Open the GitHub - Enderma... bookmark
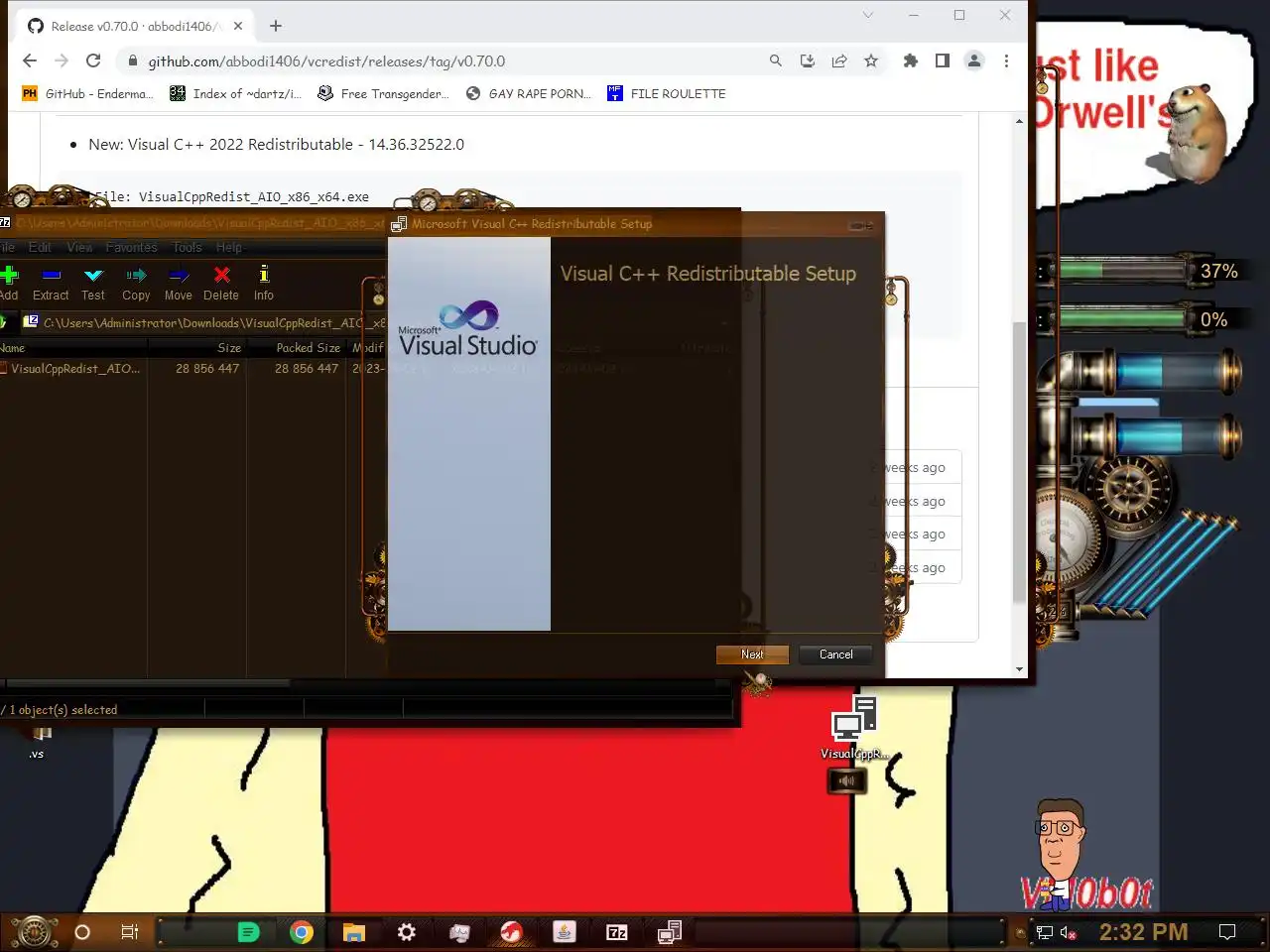Viewport: 1270px width, 952px height. click(88, 93)
